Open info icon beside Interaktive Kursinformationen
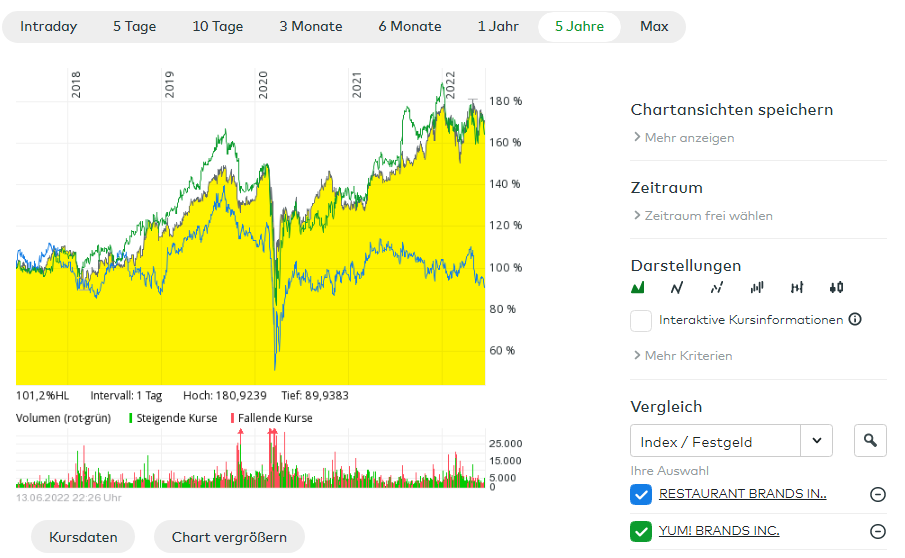 pyautogui.click(x=855, y=320)
